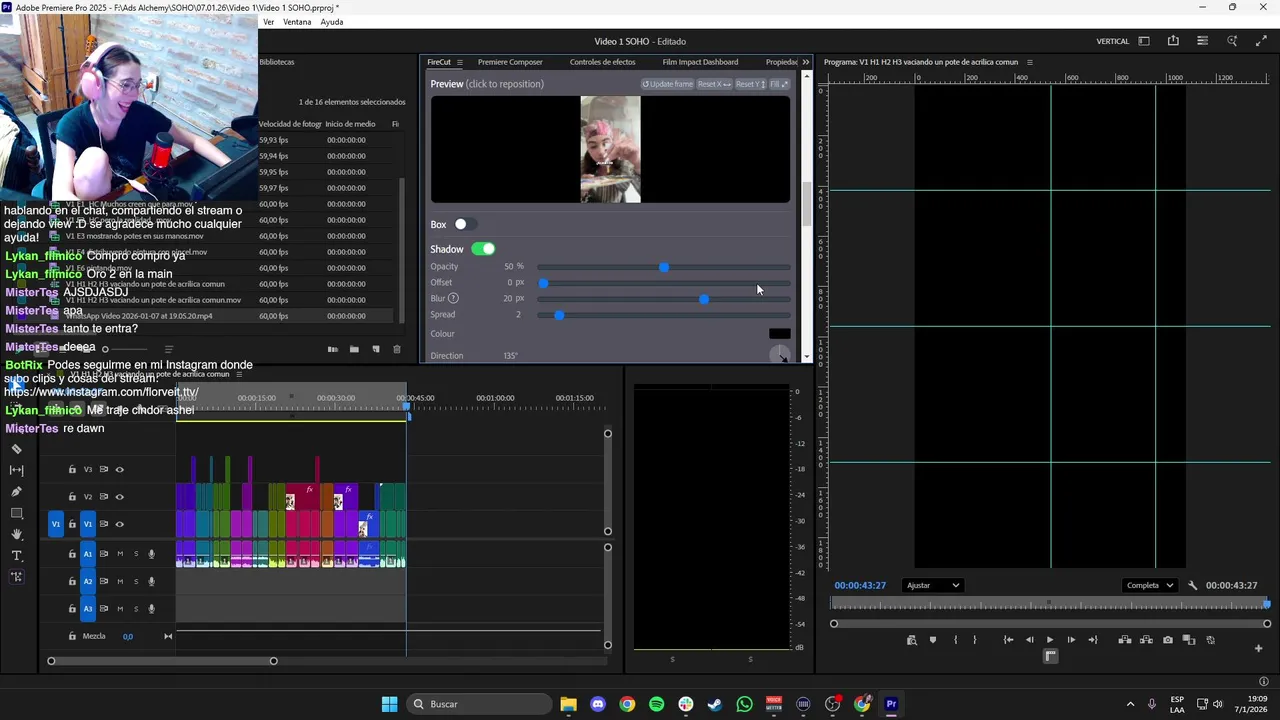The width and height of the screenshot is (1280, 720).
Task: Select the Slip tool in the tools panel
Action: pyautogui.click(x=17, y=470)
